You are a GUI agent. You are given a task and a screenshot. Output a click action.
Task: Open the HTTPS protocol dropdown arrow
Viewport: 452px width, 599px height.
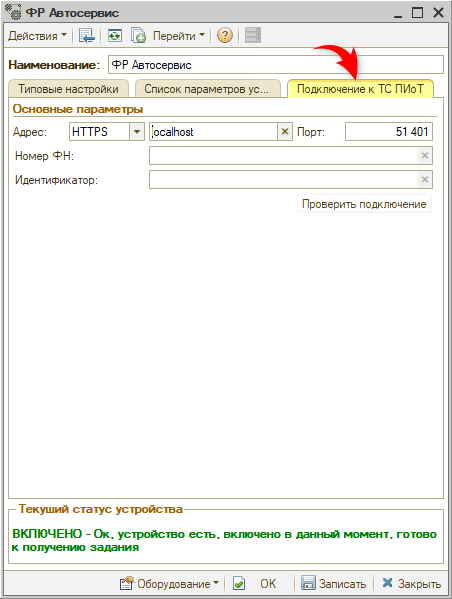pos(137,132)
